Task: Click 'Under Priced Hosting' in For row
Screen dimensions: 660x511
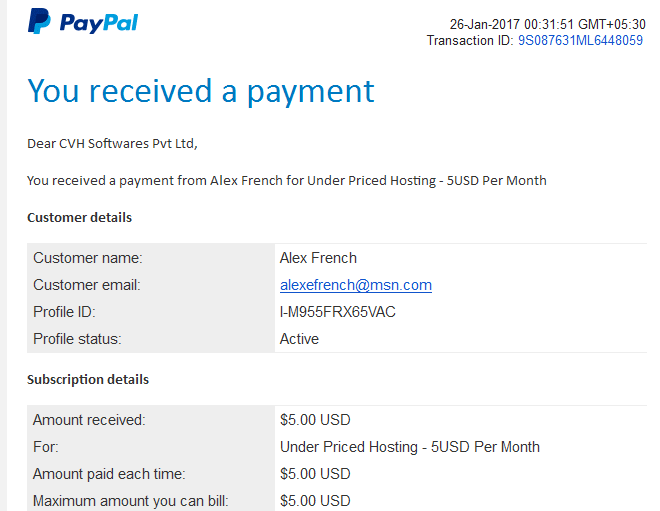Action: click(349, 447)
